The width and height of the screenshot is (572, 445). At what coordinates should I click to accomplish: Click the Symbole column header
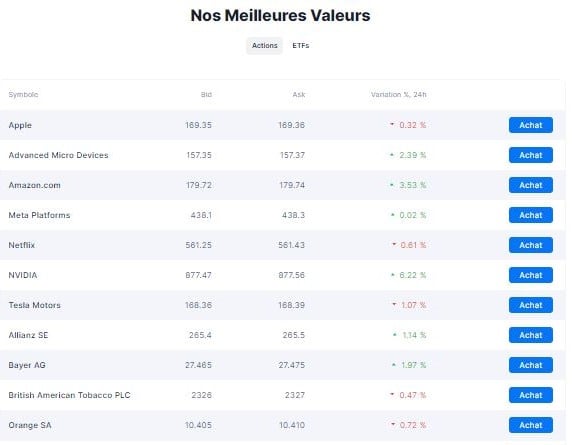click(x=23, y=94)
